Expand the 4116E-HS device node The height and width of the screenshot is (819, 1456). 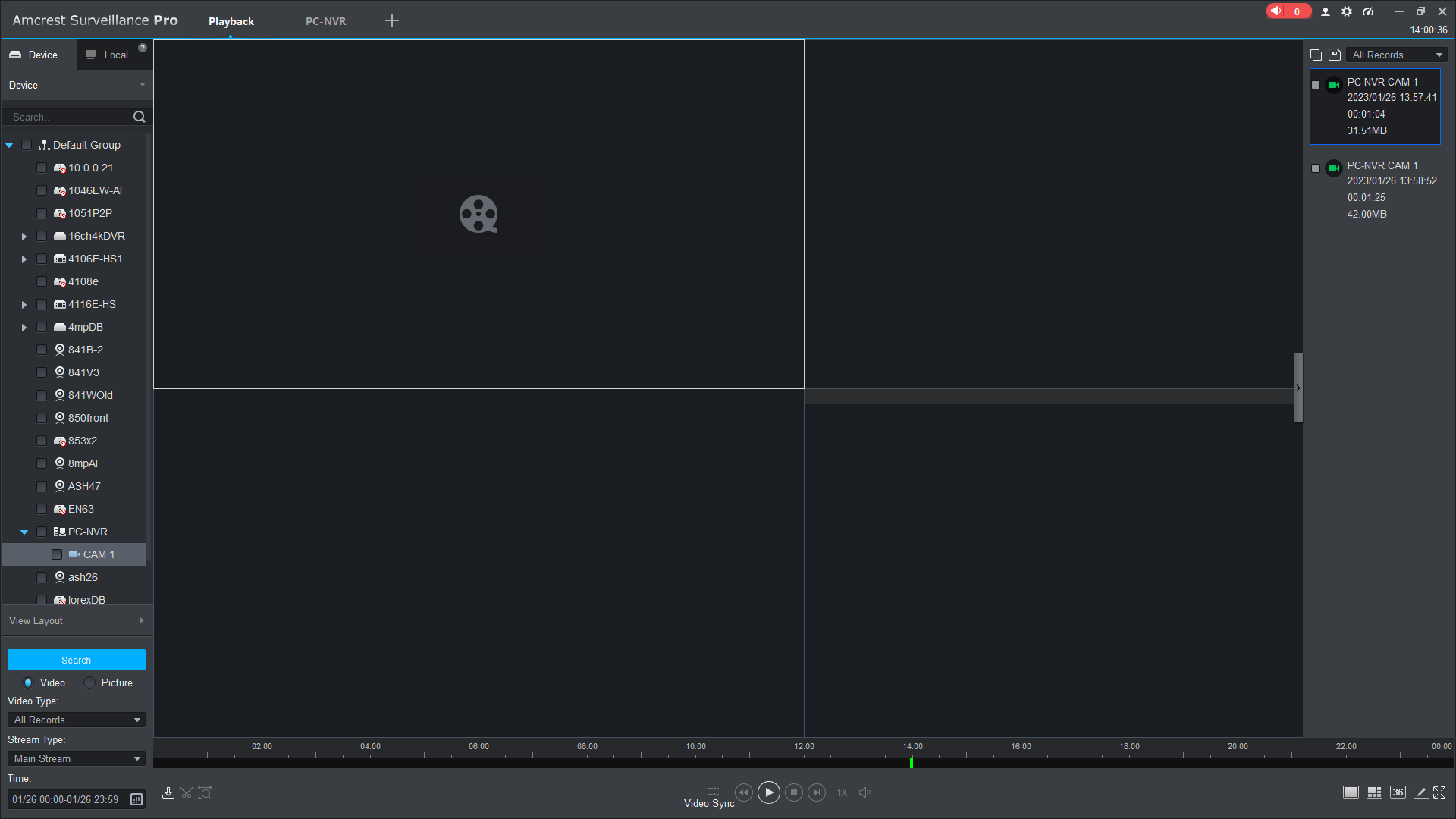click(x=24, y=305)
